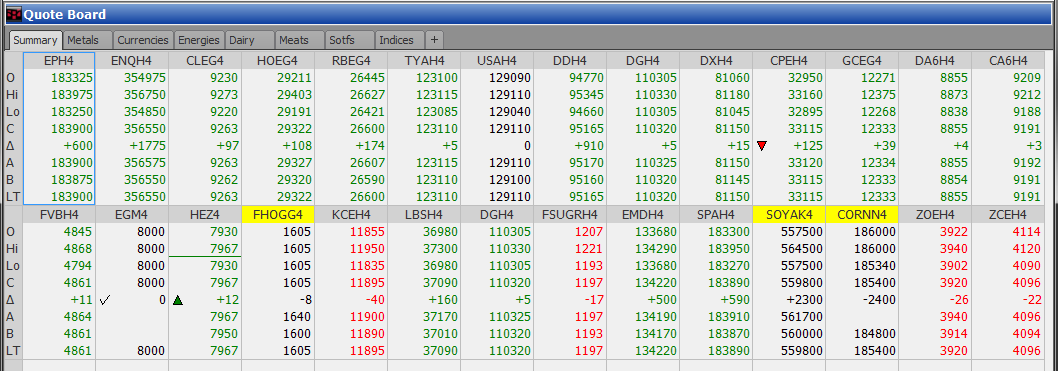Open the Indices tab

tap(399, 40)
